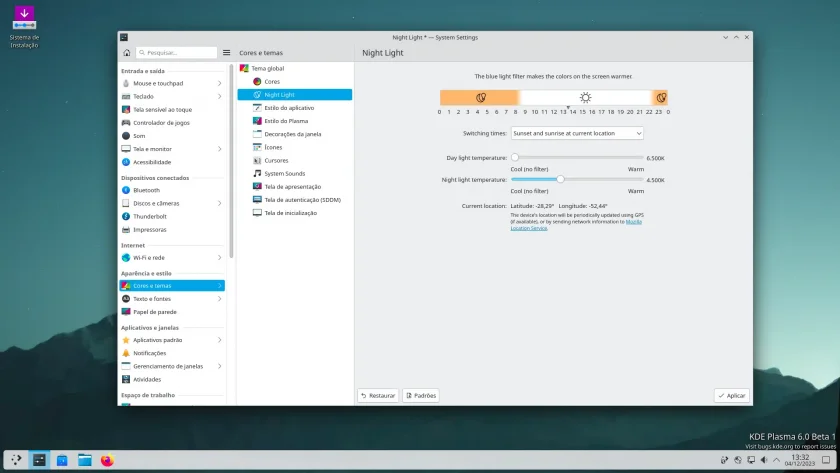This screenshot has height=473, width=840.
Task: Open the Dolphin file manager taskbar icon
Action: (x=85, y=460)
